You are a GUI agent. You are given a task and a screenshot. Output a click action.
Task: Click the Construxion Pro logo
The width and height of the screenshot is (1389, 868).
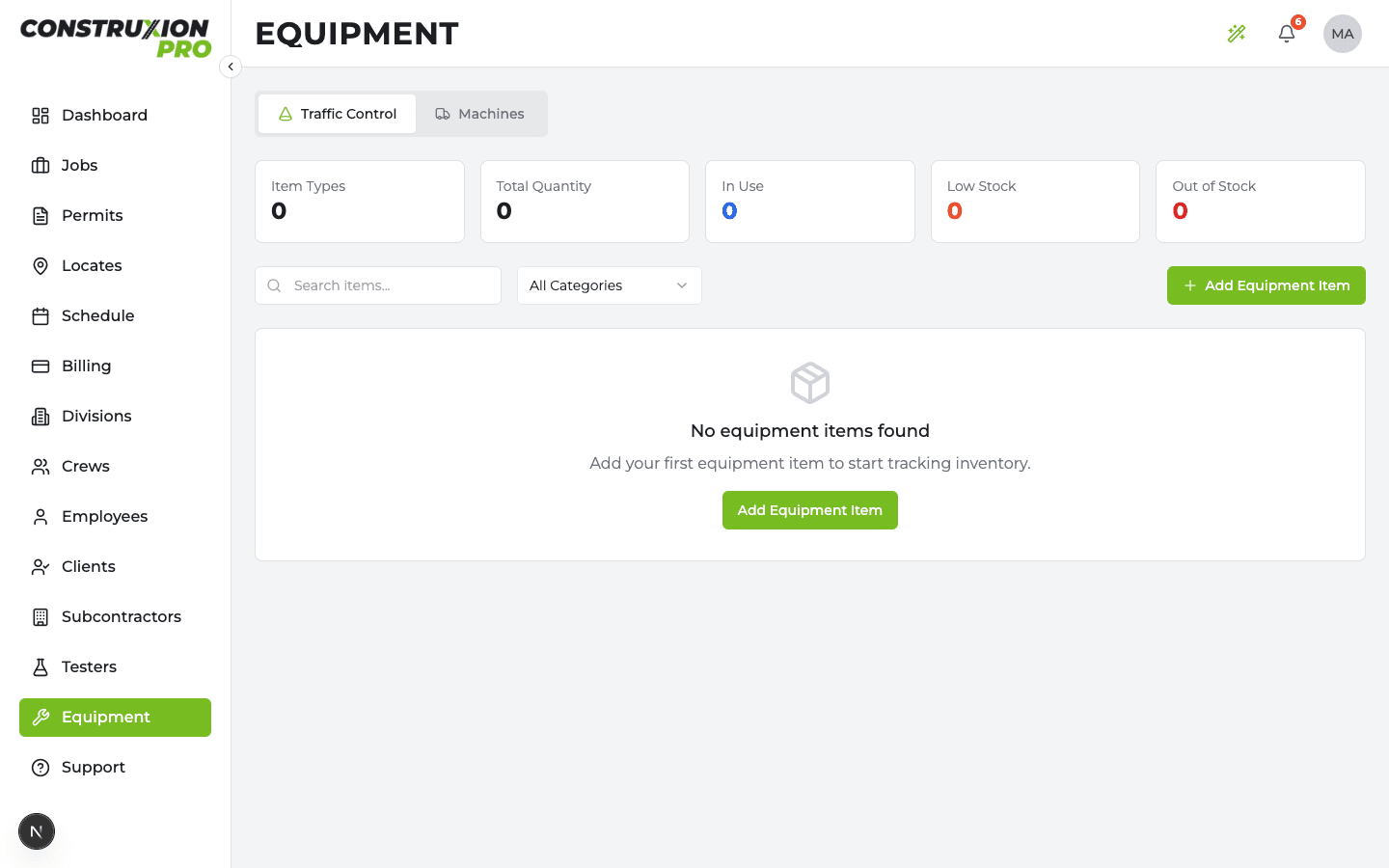click(116, 39)
